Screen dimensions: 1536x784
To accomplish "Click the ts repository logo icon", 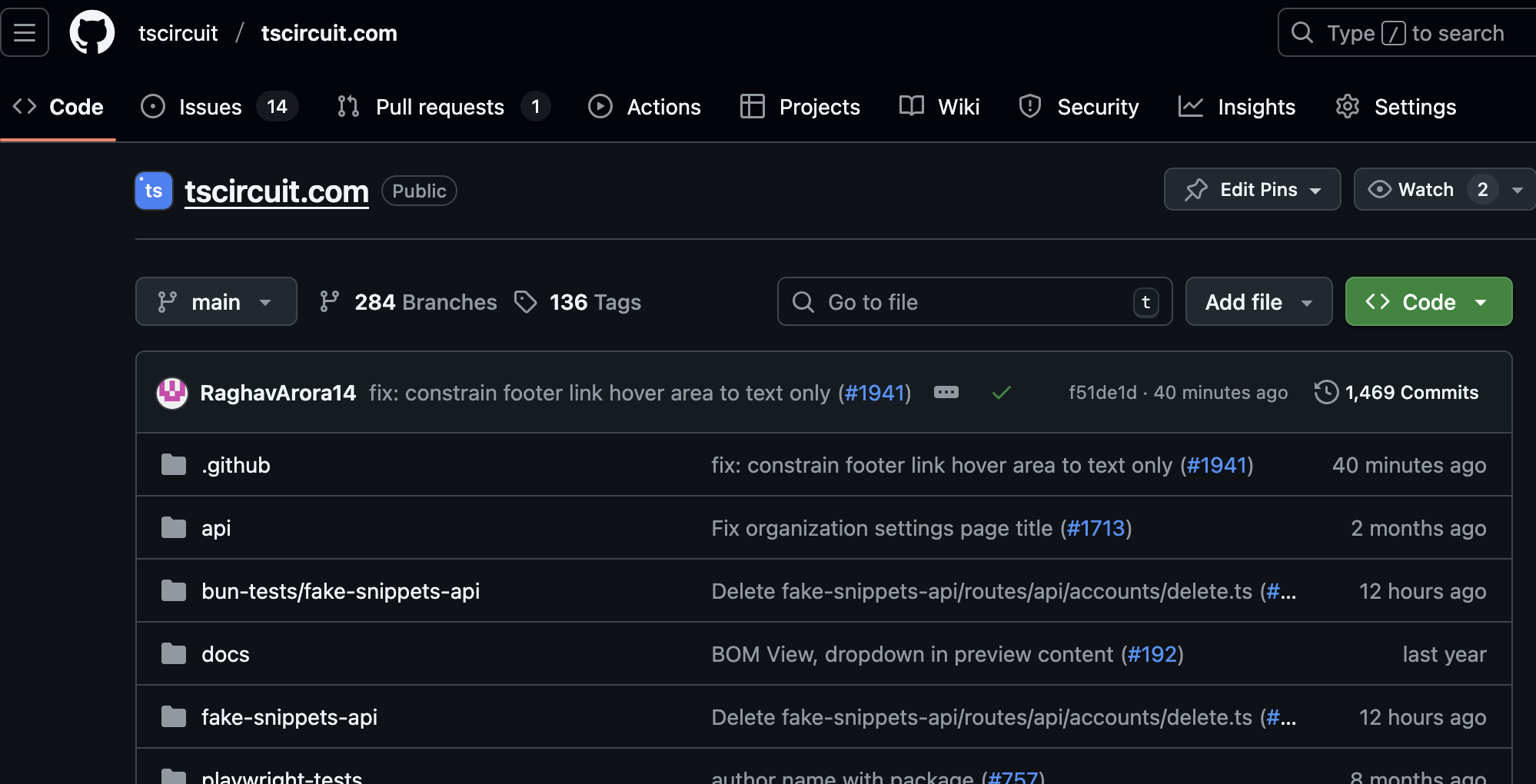I will (154, 191).
